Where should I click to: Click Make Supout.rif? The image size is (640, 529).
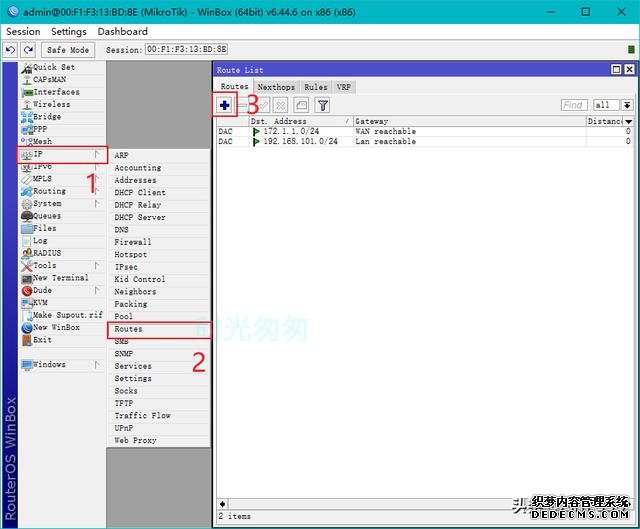(x=62, y=315)
